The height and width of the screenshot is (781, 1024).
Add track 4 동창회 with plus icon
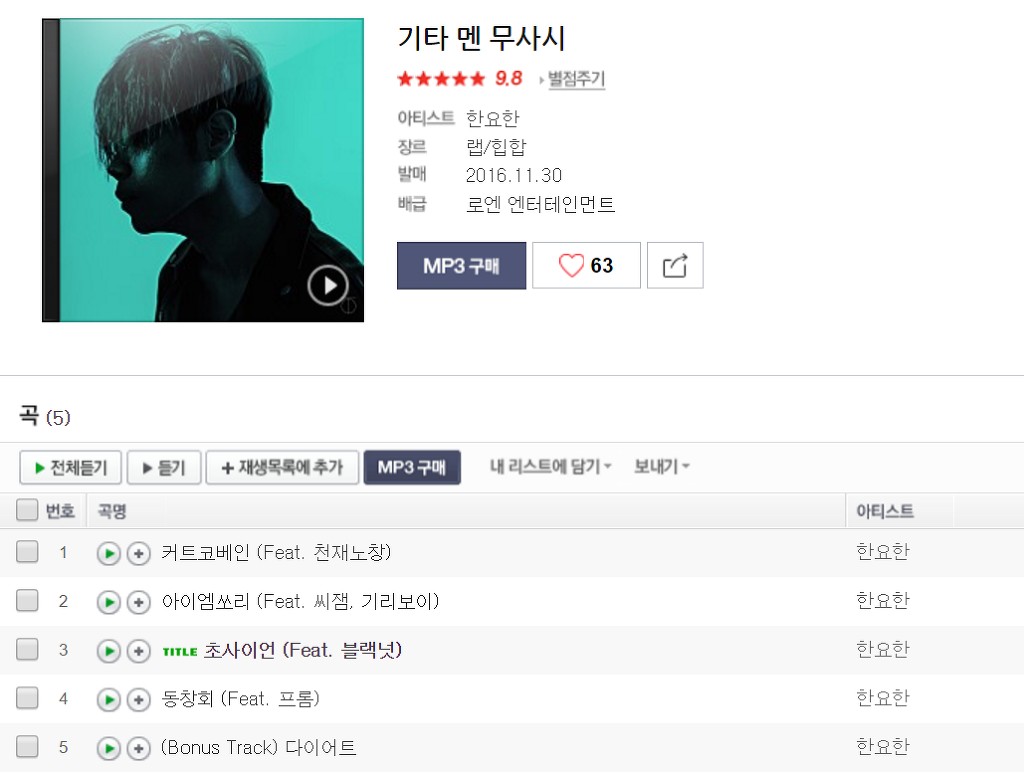pyautogui.click(x=138, y=700)
